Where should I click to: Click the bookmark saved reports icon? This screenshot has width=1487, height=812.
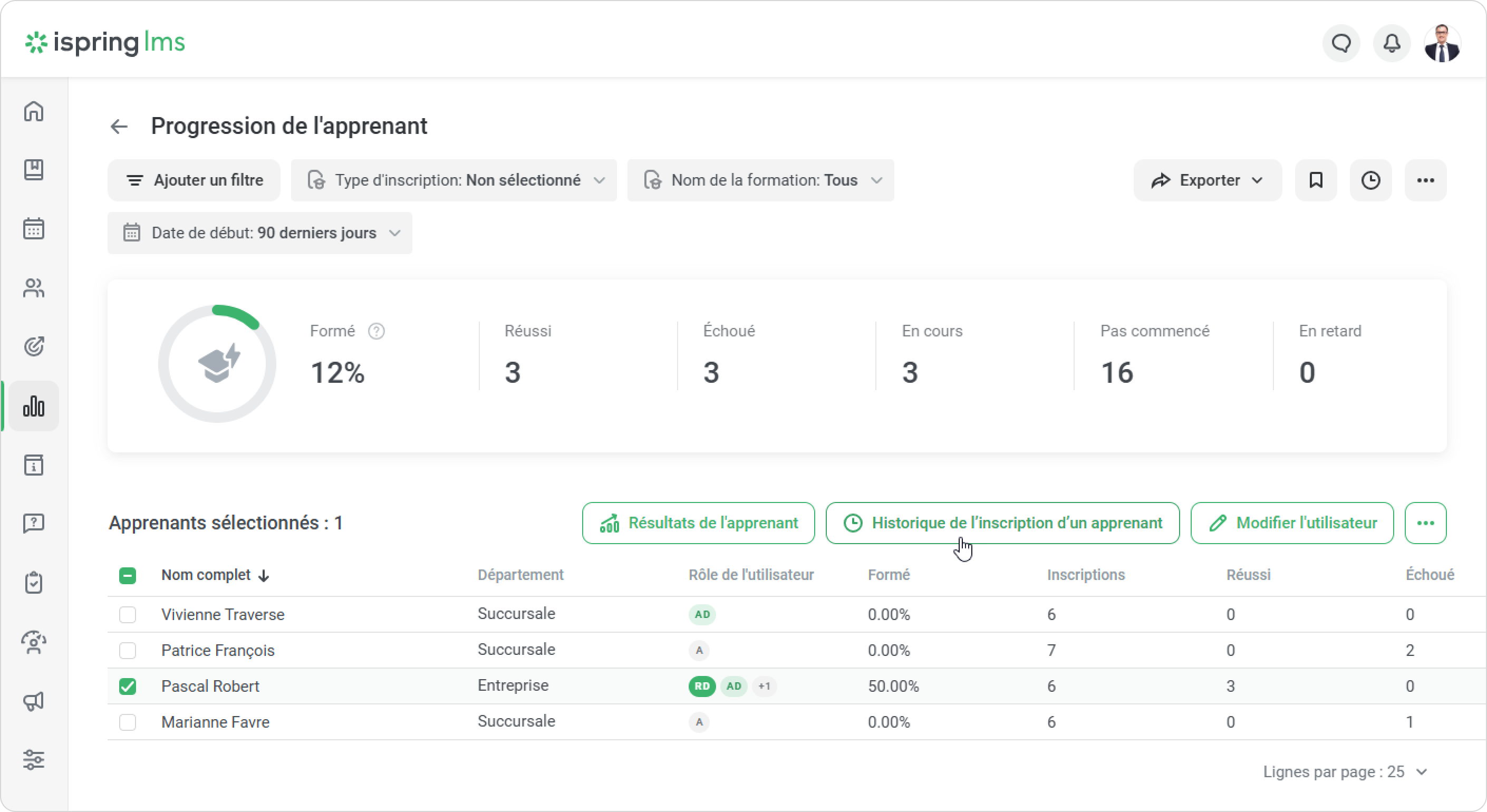1316,181
